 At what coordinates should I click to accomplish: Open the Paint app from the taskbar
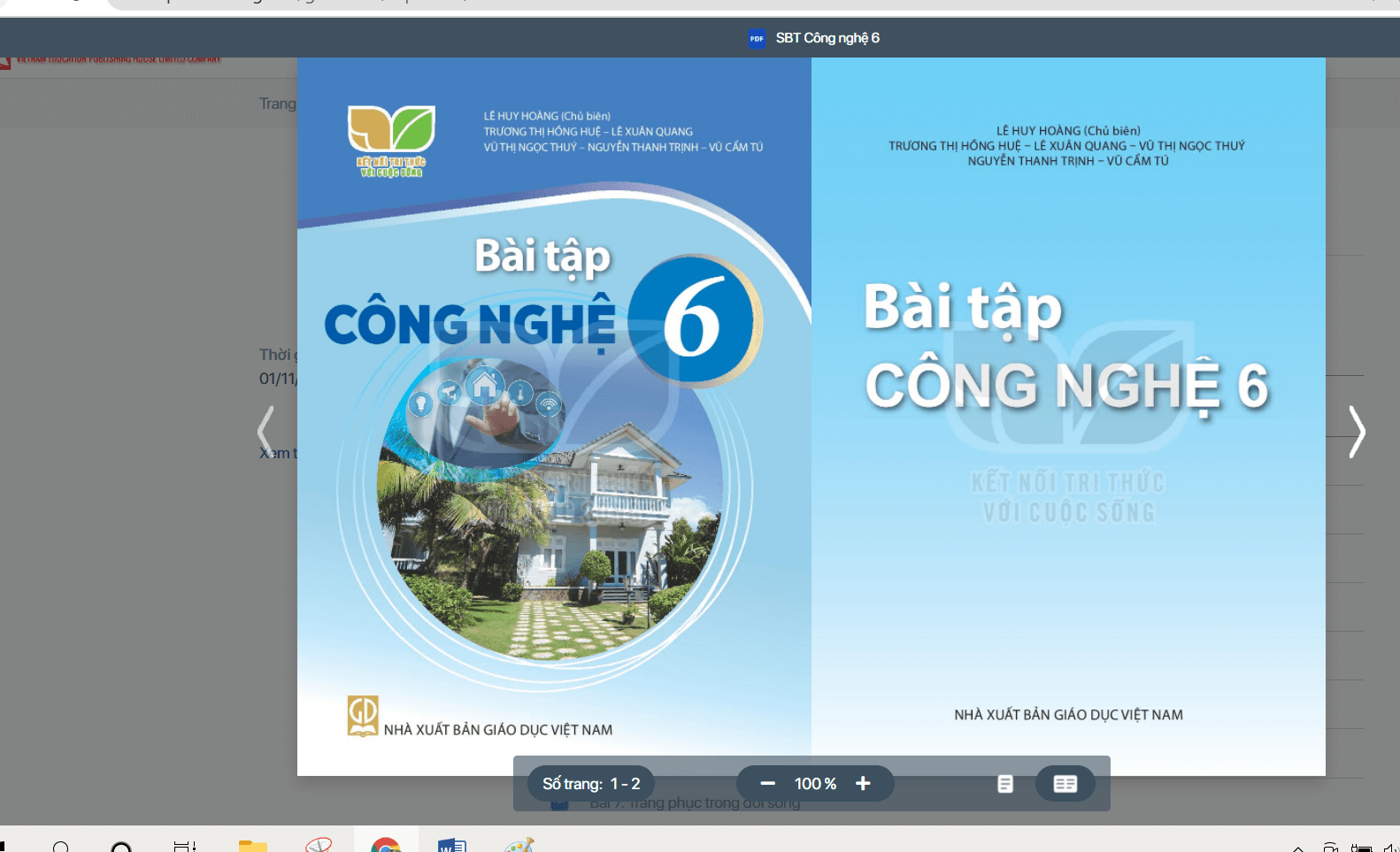click(x=519, y=845)
